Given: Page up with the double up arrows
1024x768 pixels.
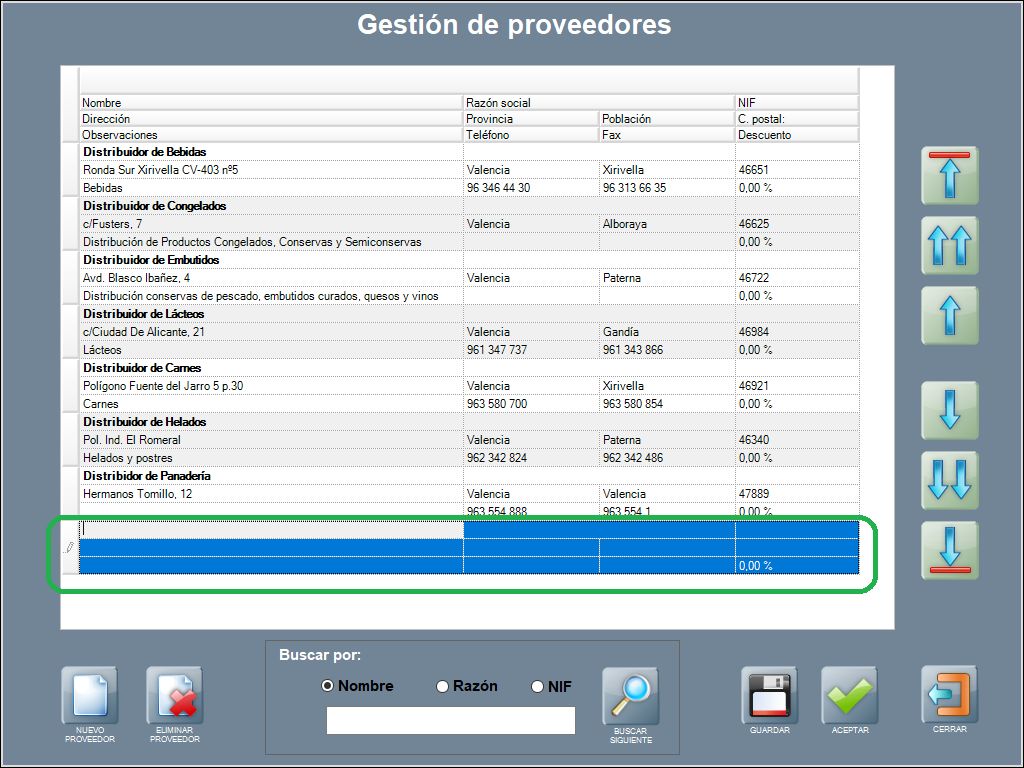Looking at the screenshot, I should point(949,246).
